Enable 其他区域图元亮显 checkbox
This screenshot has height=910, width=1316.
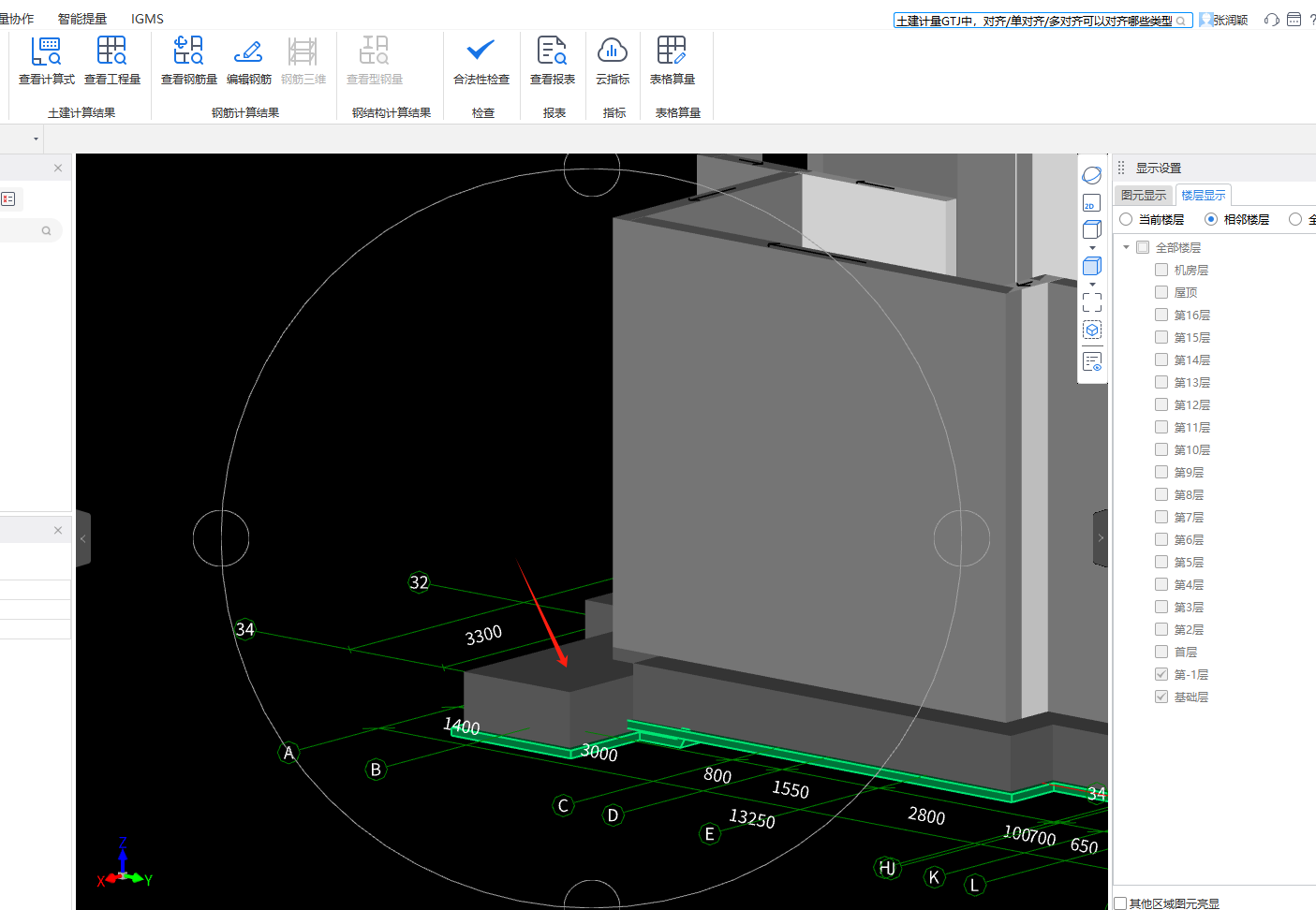(x=1120, y=903)
